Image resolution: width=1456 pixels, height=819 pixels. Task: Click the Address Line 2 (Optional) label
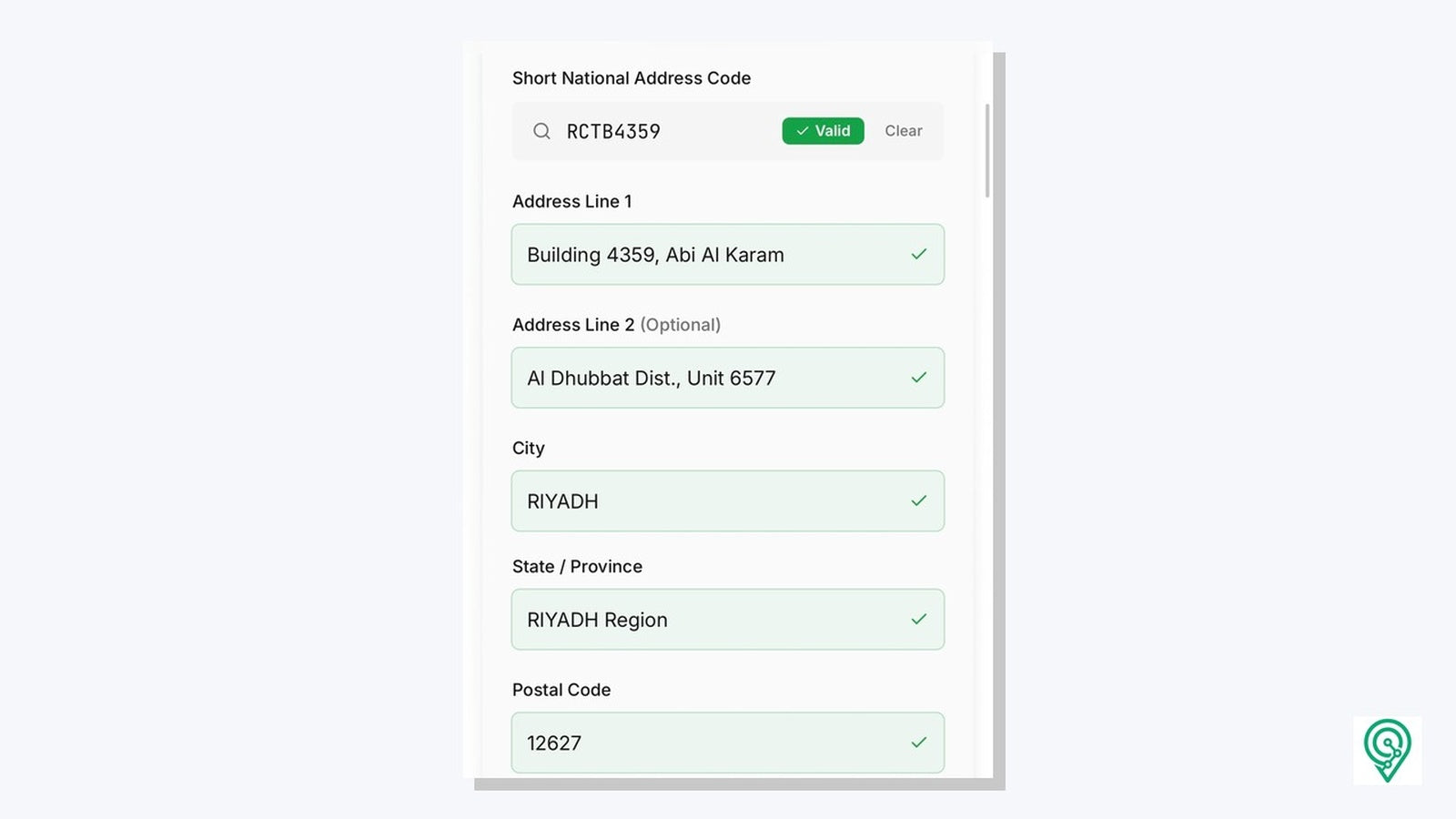(x=616, y=325)
